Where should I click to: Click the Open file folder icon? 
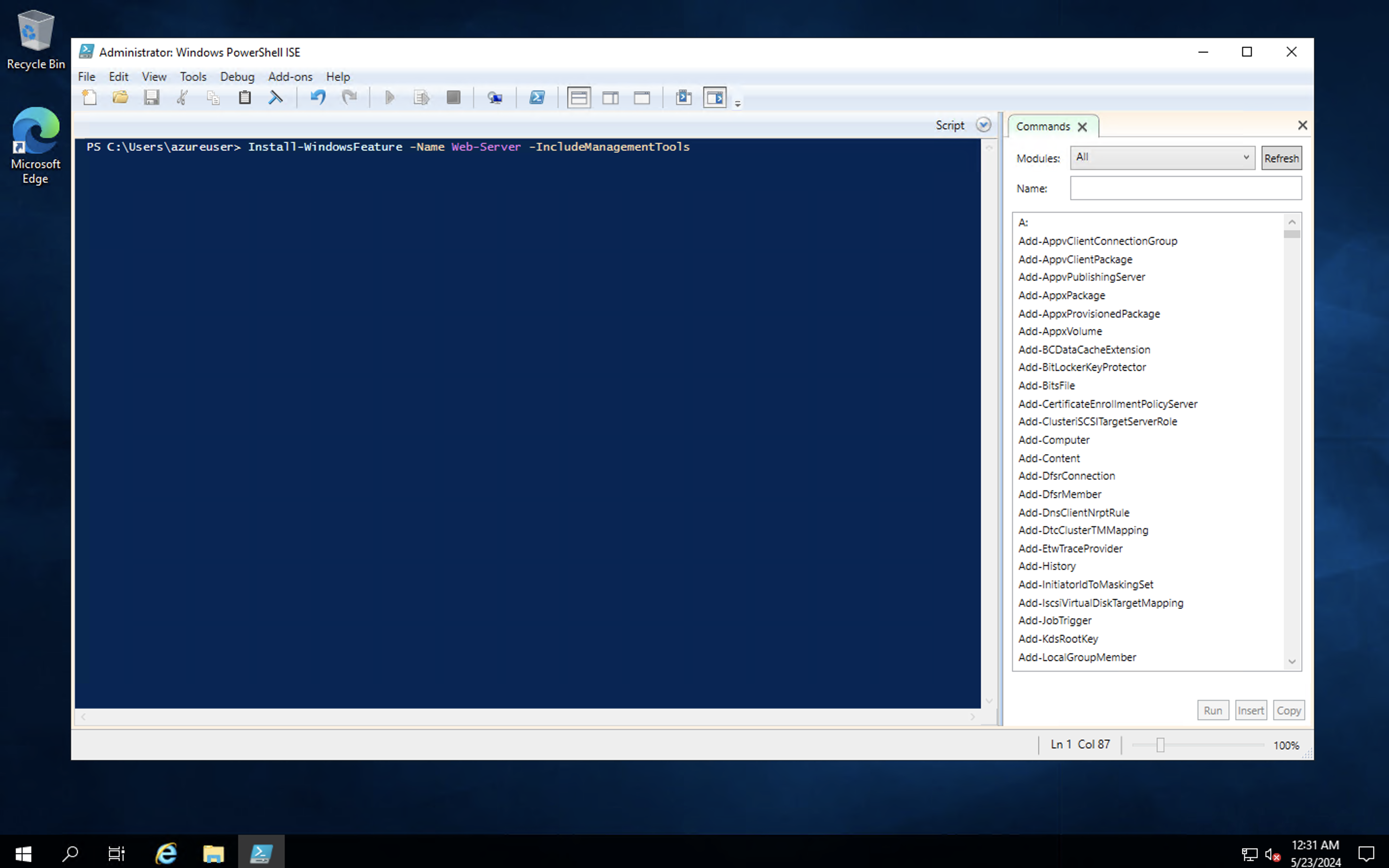(120, 98)
